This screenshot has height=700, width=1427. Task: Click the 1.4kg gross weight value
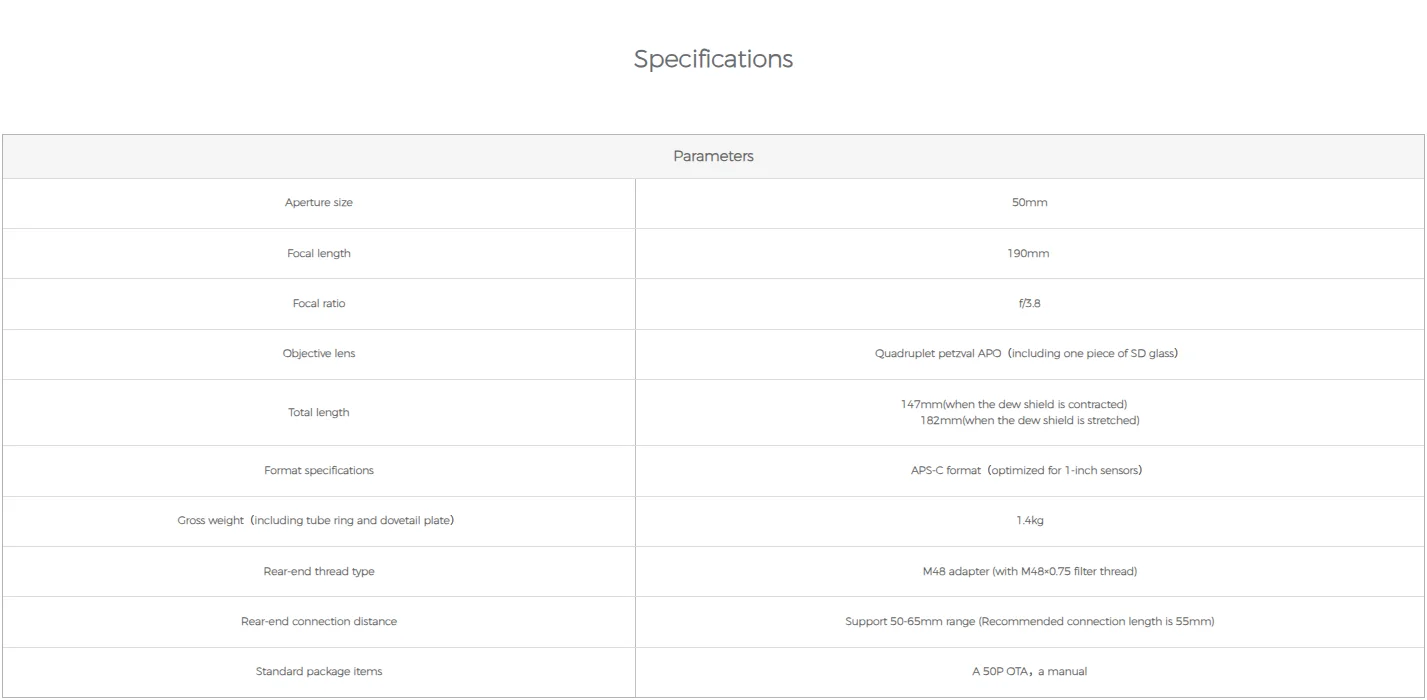pos(1029,521)
